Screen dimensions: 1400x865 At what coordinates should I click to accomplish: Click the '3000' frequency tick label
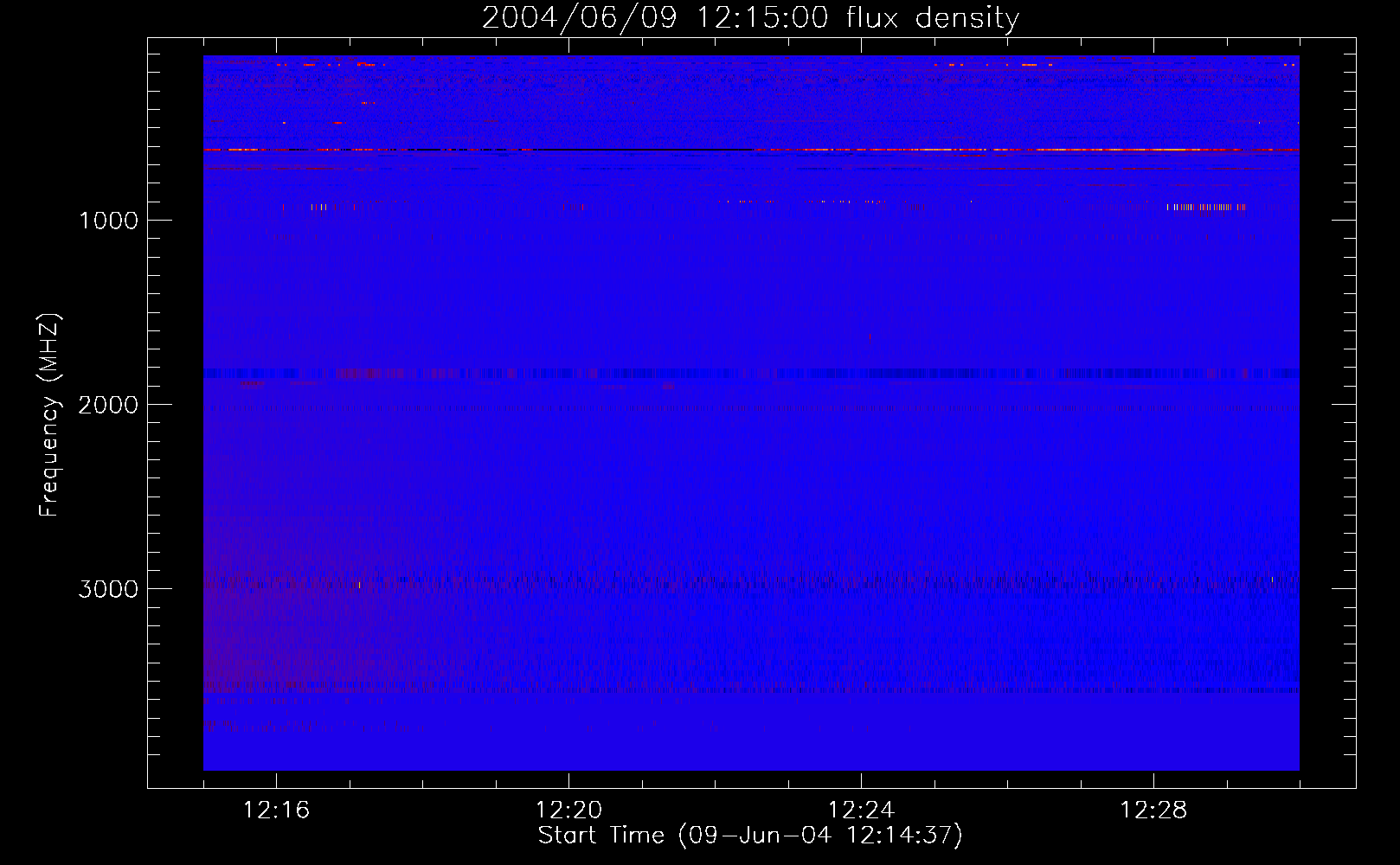(108, 589)
